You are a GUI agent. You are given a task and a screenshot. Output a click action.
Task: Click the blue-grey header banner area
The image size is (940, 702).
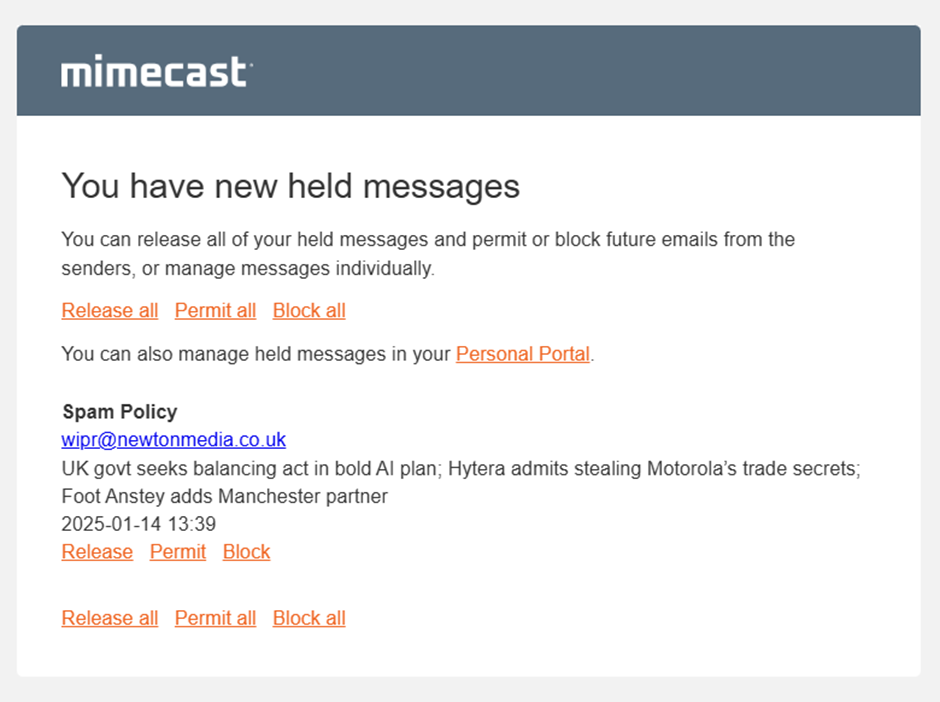tap(469, 70)
